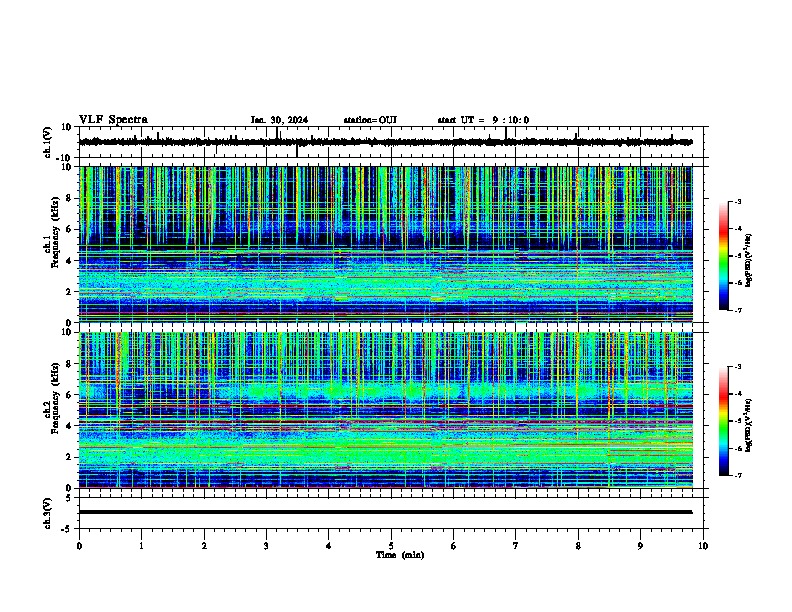
Task: Click the time axis tick label "0"
Action: pyautogui.click(x=79, y=546)
